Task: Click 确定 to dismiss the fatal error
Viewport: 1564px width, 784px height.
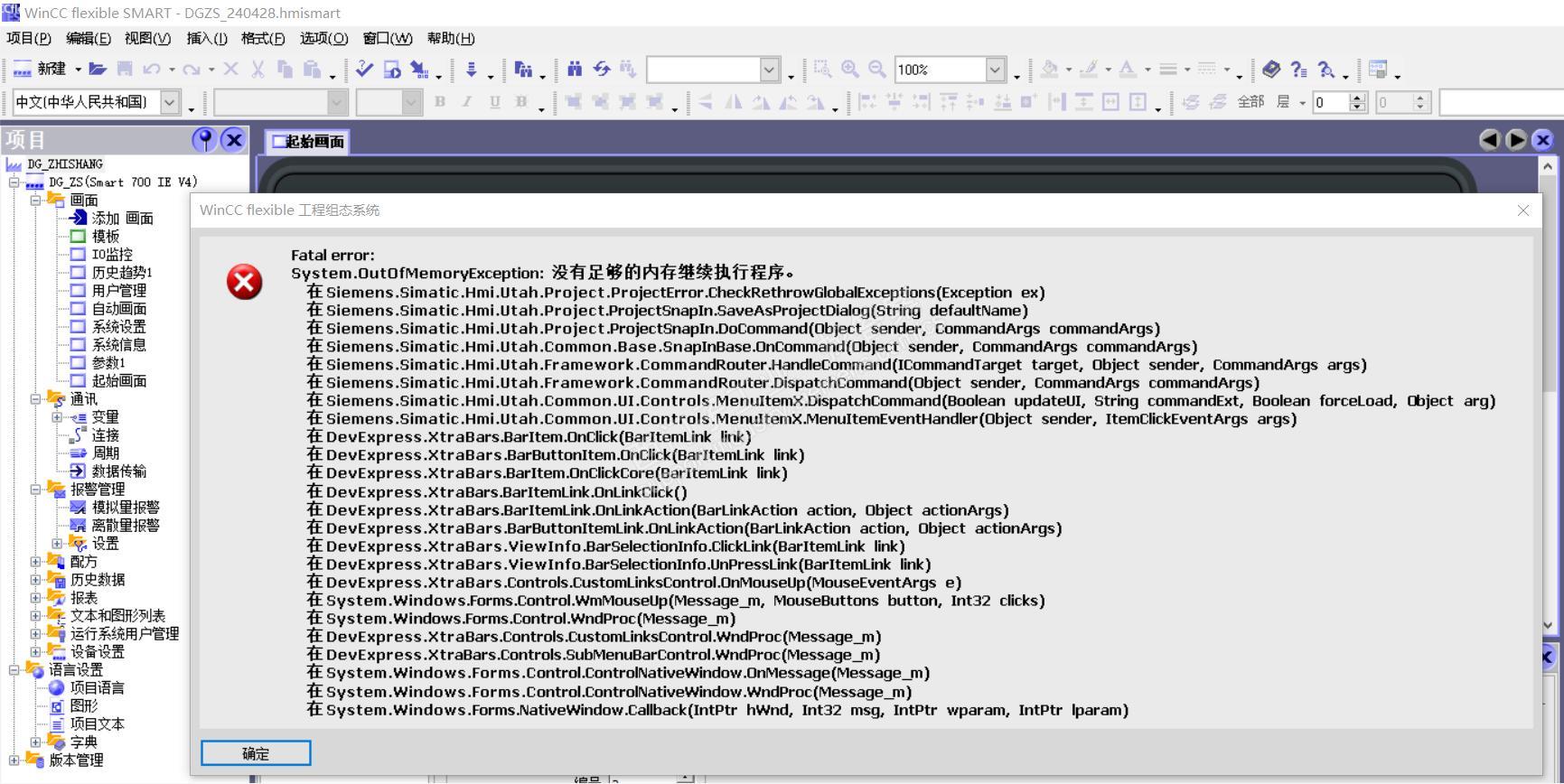Action: [256, 753]
